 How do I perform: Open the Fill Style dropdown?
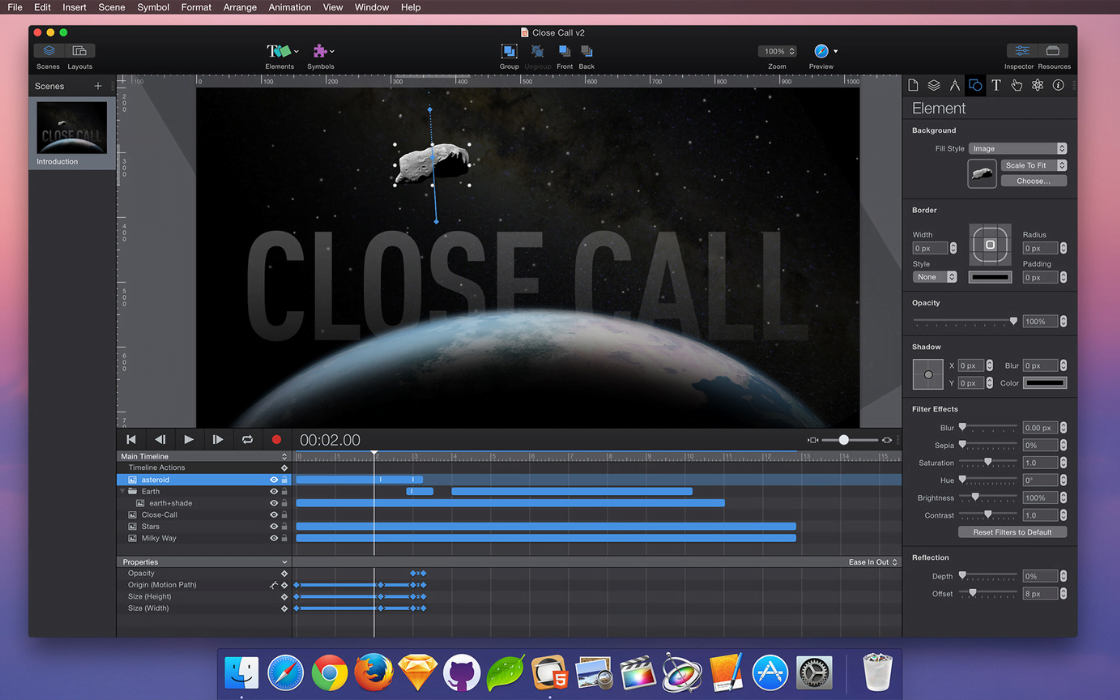[1017, 149]
